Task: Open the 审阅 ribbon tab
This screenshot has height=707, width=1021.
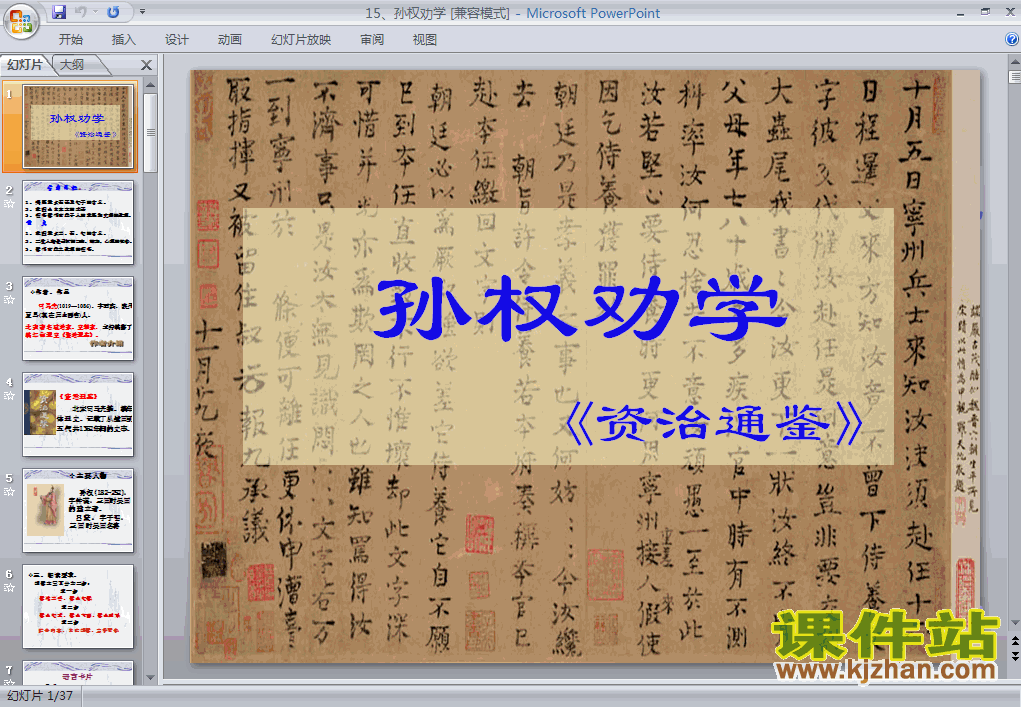Action: coord(372,40)
